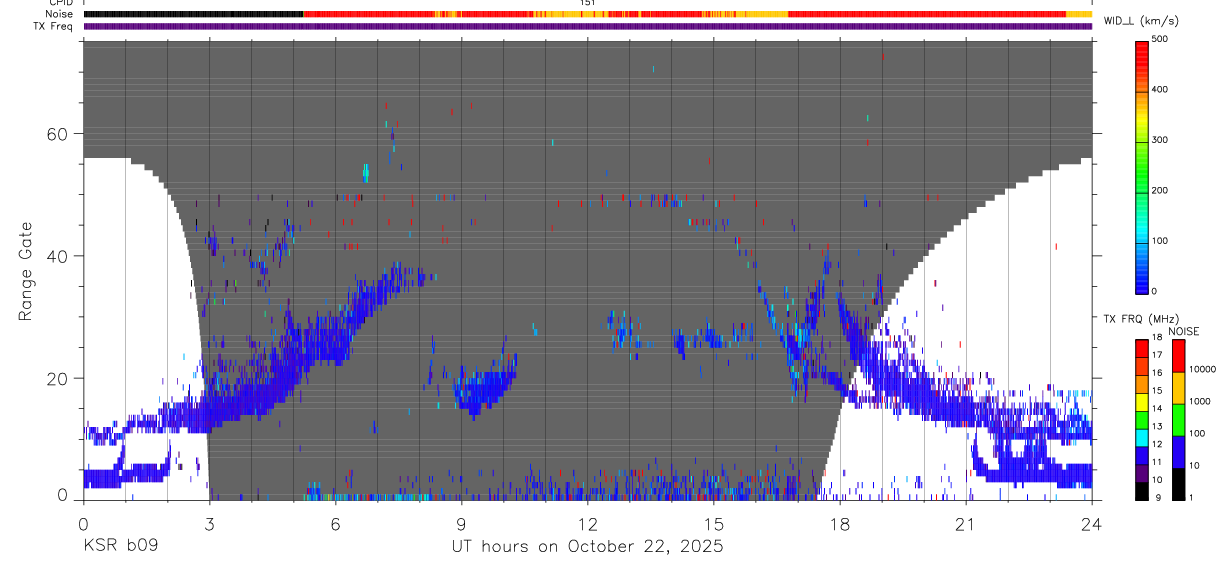Image resolution: width=1228 pixels, height=567 pixels.
Task: Select the "40" range gate tick label
Action: point(58,256)
